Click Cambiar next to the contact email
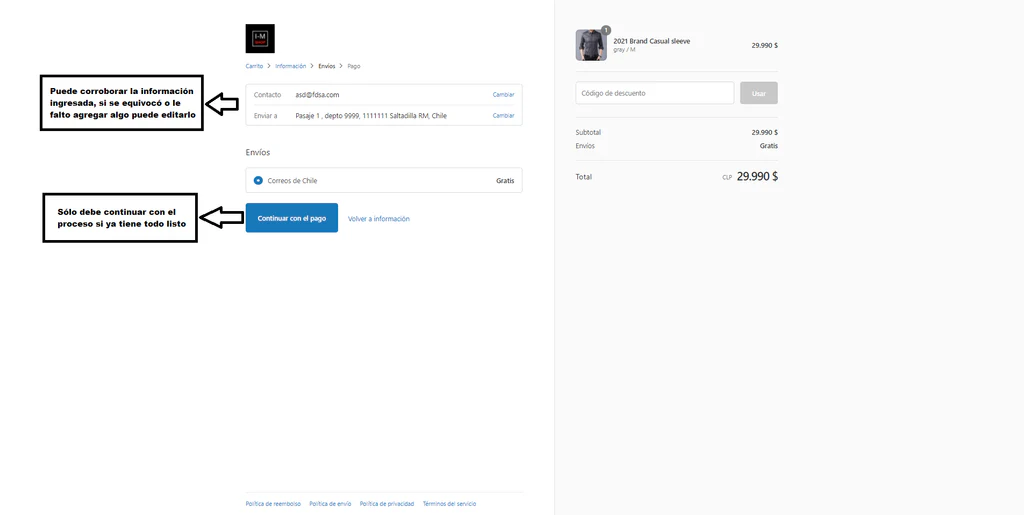This screenshot has width=1024, height=515. pos(503,95)
